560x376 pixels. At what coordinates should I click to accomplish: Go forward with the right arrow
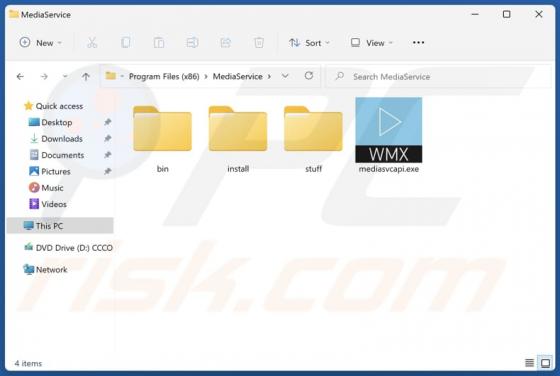click(x=44, y=76)
